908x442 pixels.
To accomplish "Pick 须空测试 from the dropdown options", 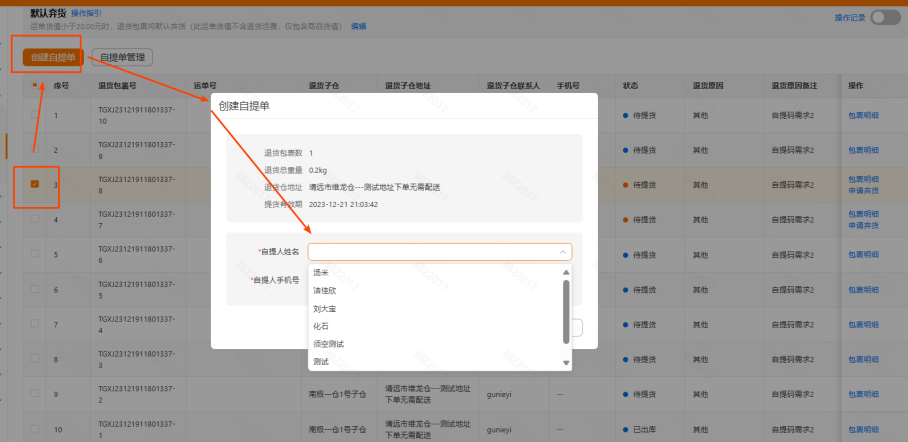I will (x=328, y=344).
